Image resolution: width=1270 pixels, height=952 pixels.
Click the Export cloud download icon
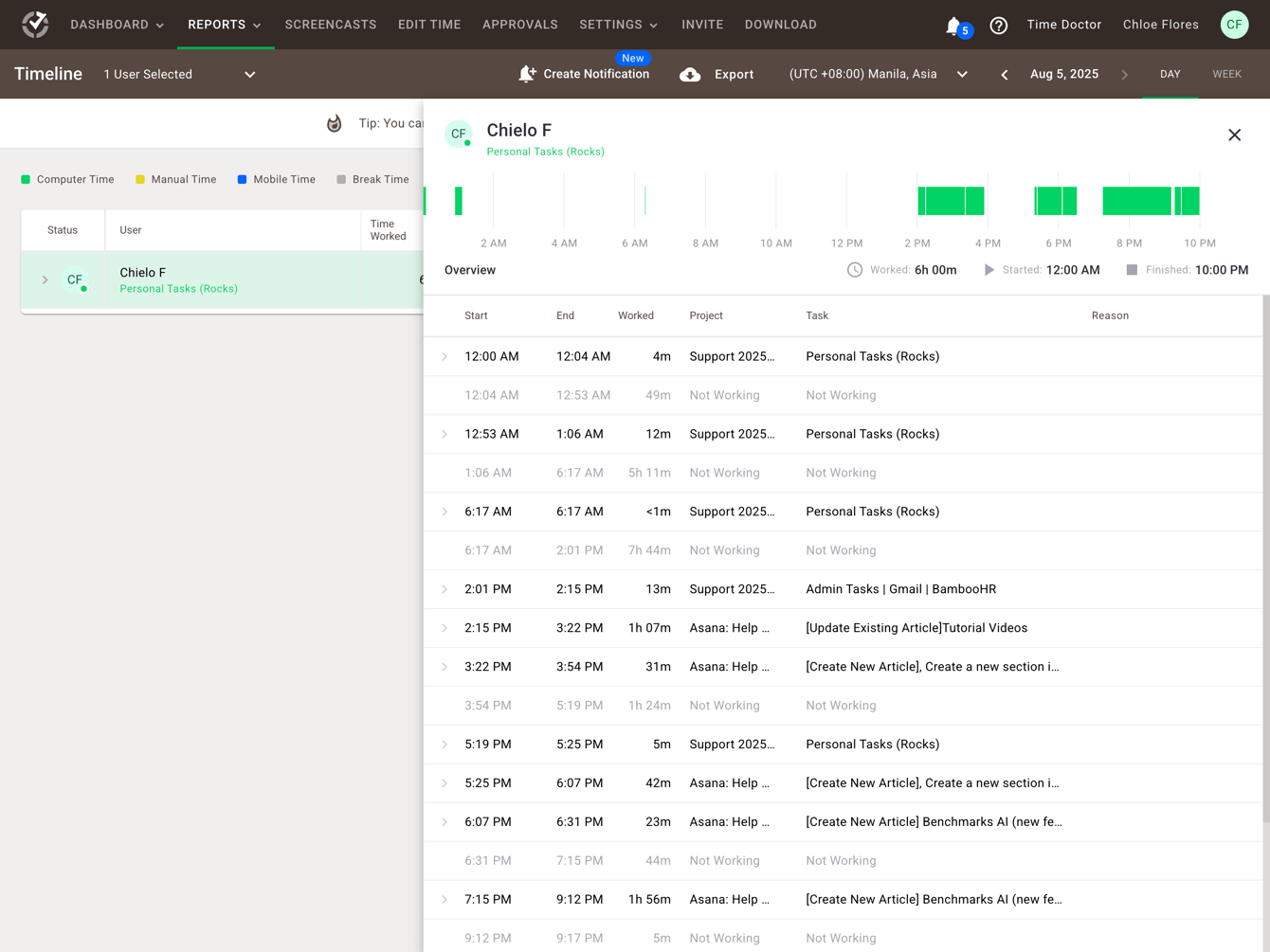690,75
